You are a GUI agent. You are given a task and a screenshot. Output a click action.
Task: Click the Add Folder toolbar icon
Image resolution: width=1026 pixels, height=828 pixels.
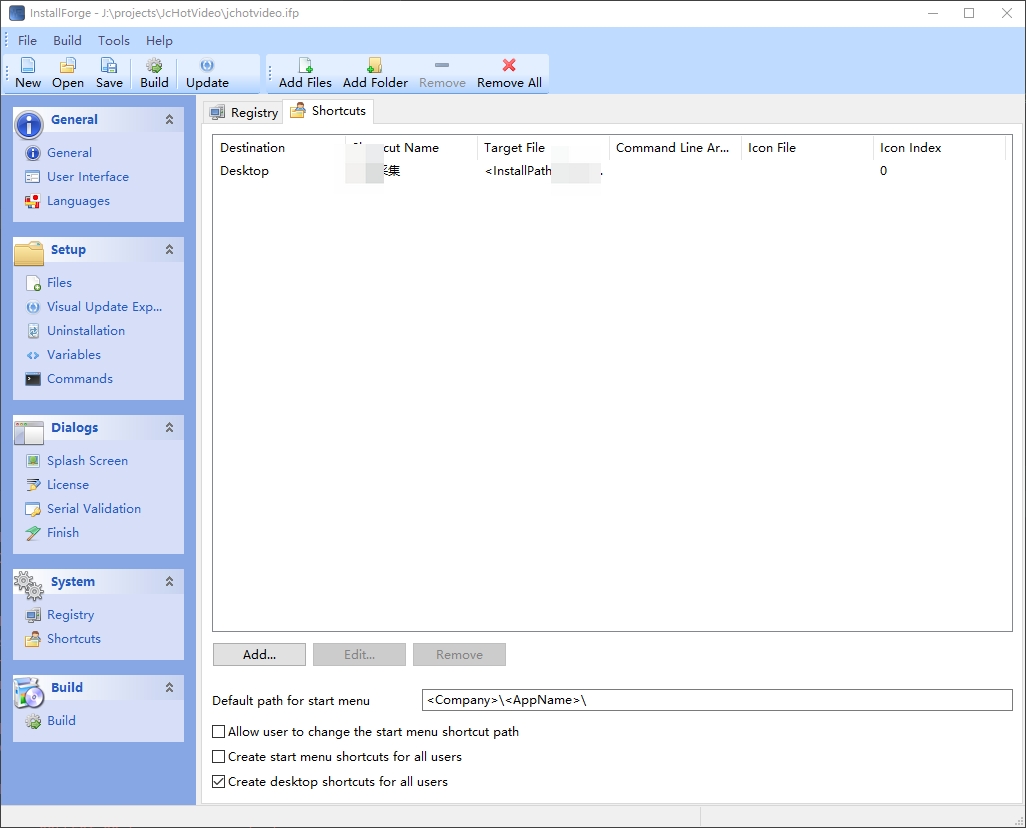tap(374, 65)
